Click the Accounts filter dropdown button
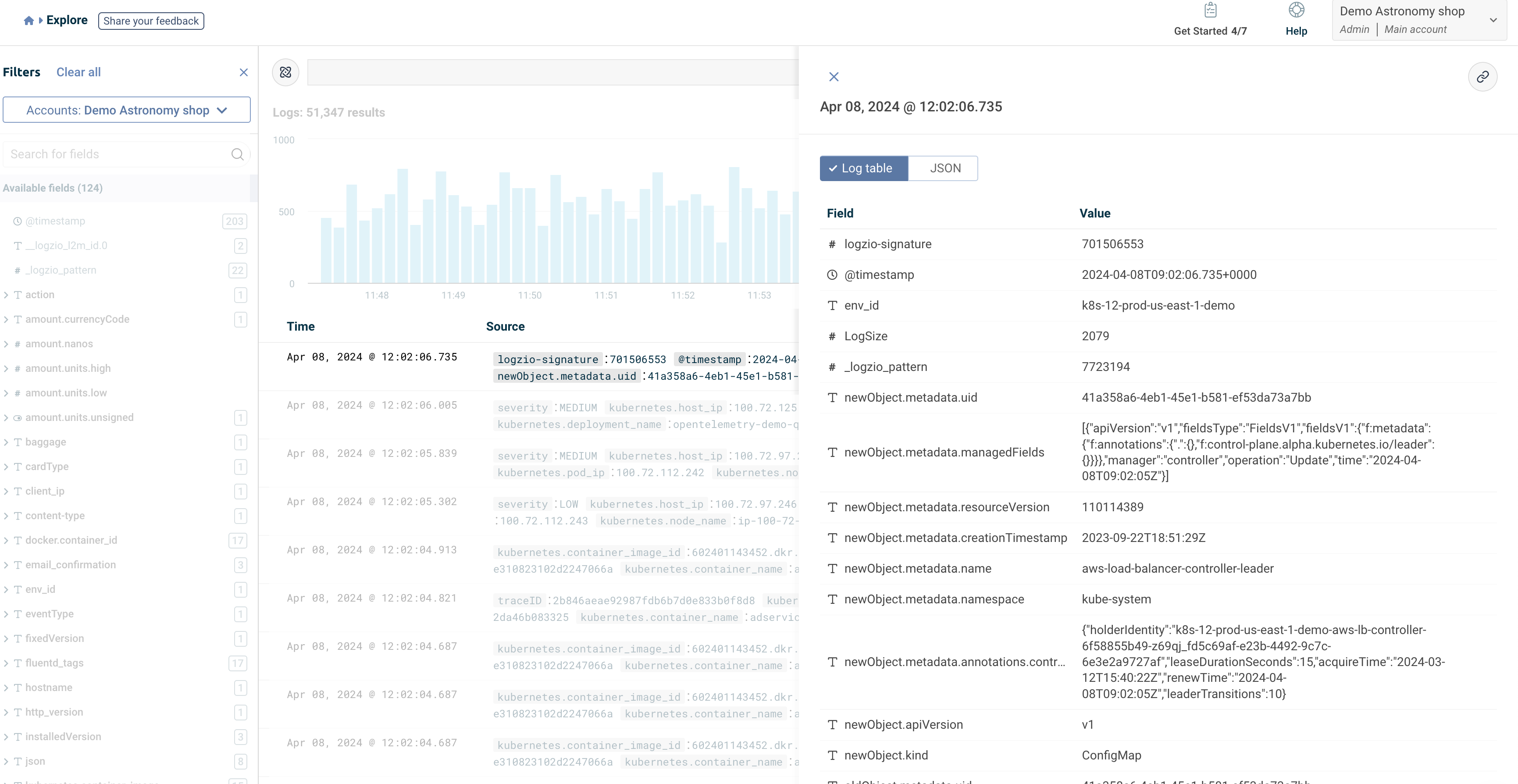The image size is (1518, 784). (x=127, y=110)
